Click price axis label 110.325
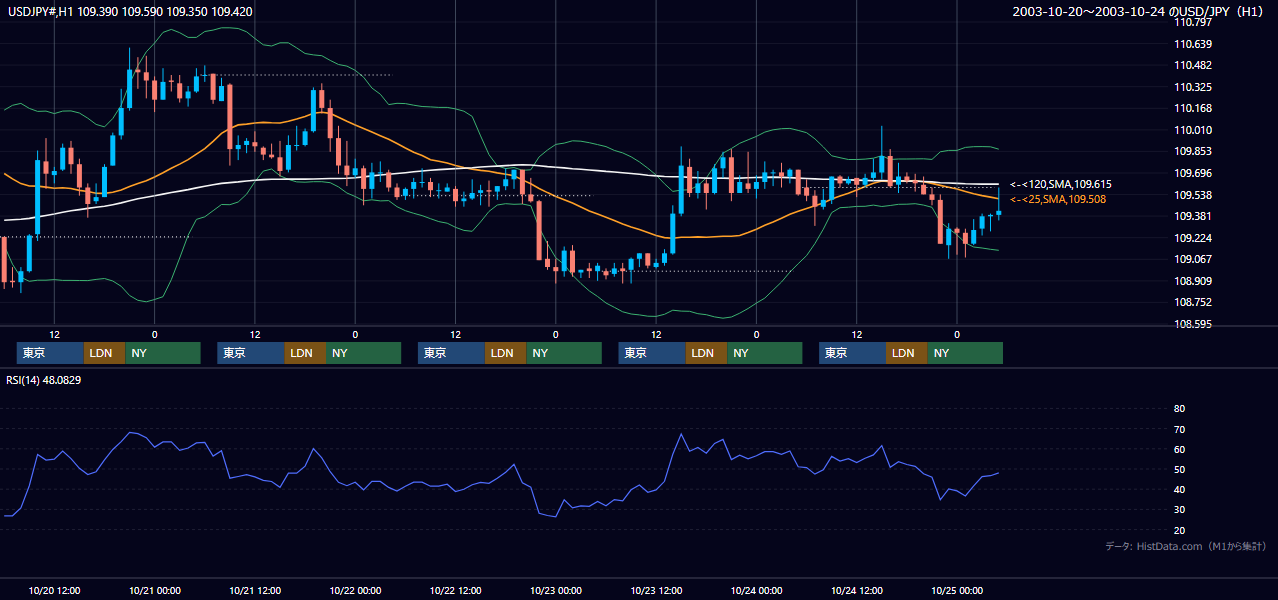The image size is (1278, 600). [x=1193, y=87]
